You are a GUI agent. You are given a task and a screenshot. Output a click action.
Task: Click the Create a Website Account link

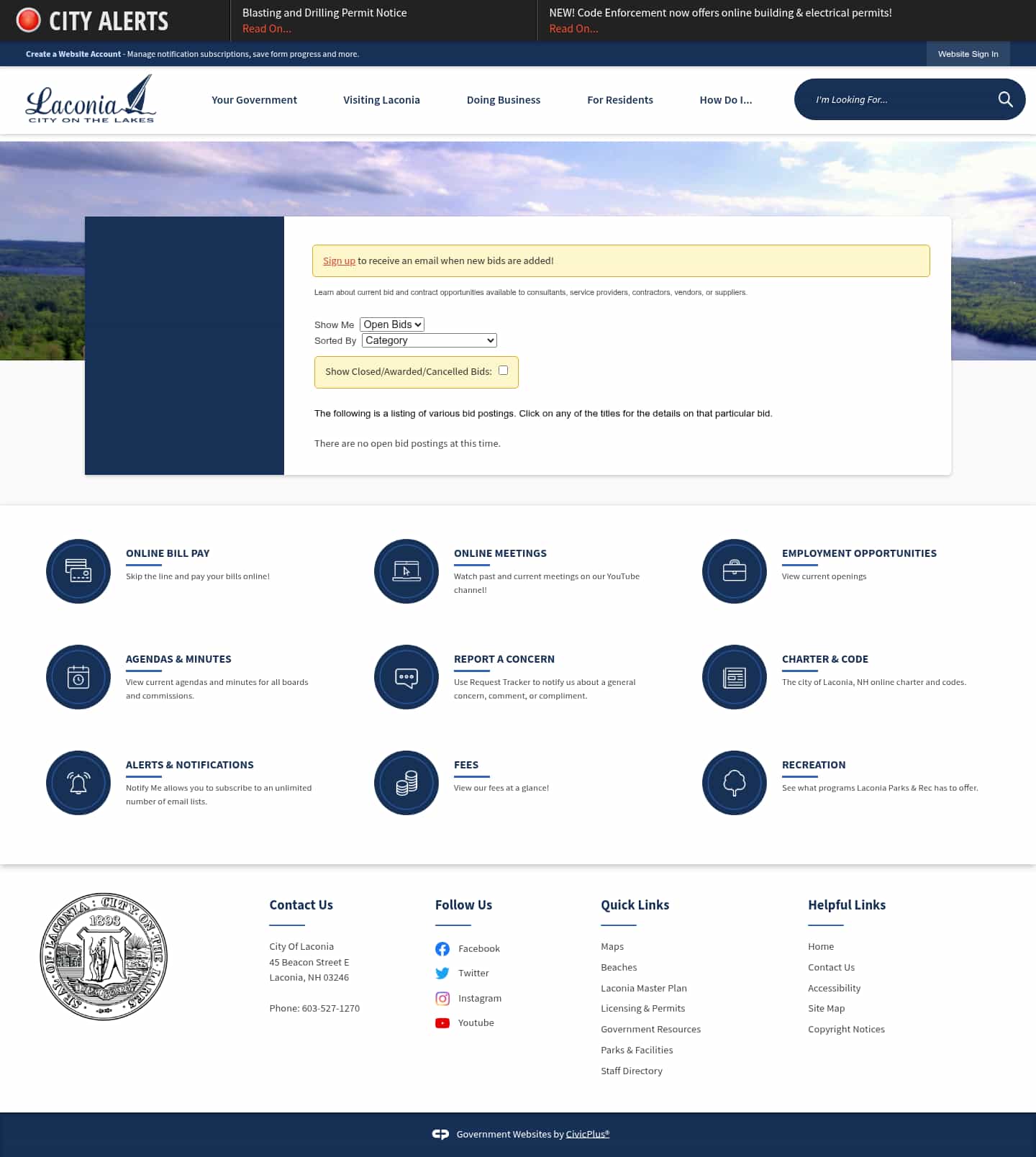click(73, 54)
